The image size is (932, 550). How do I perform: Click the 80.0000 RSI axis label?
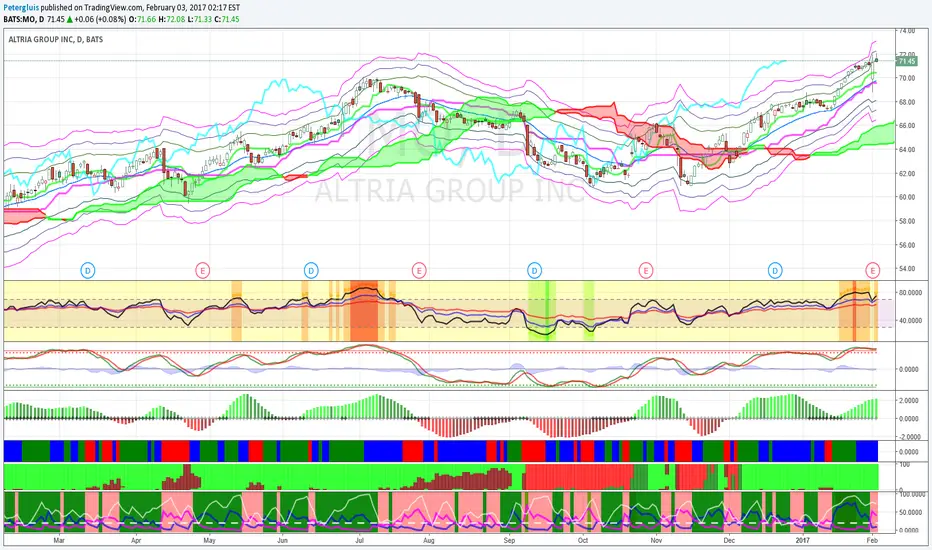(x=910, y=293)
